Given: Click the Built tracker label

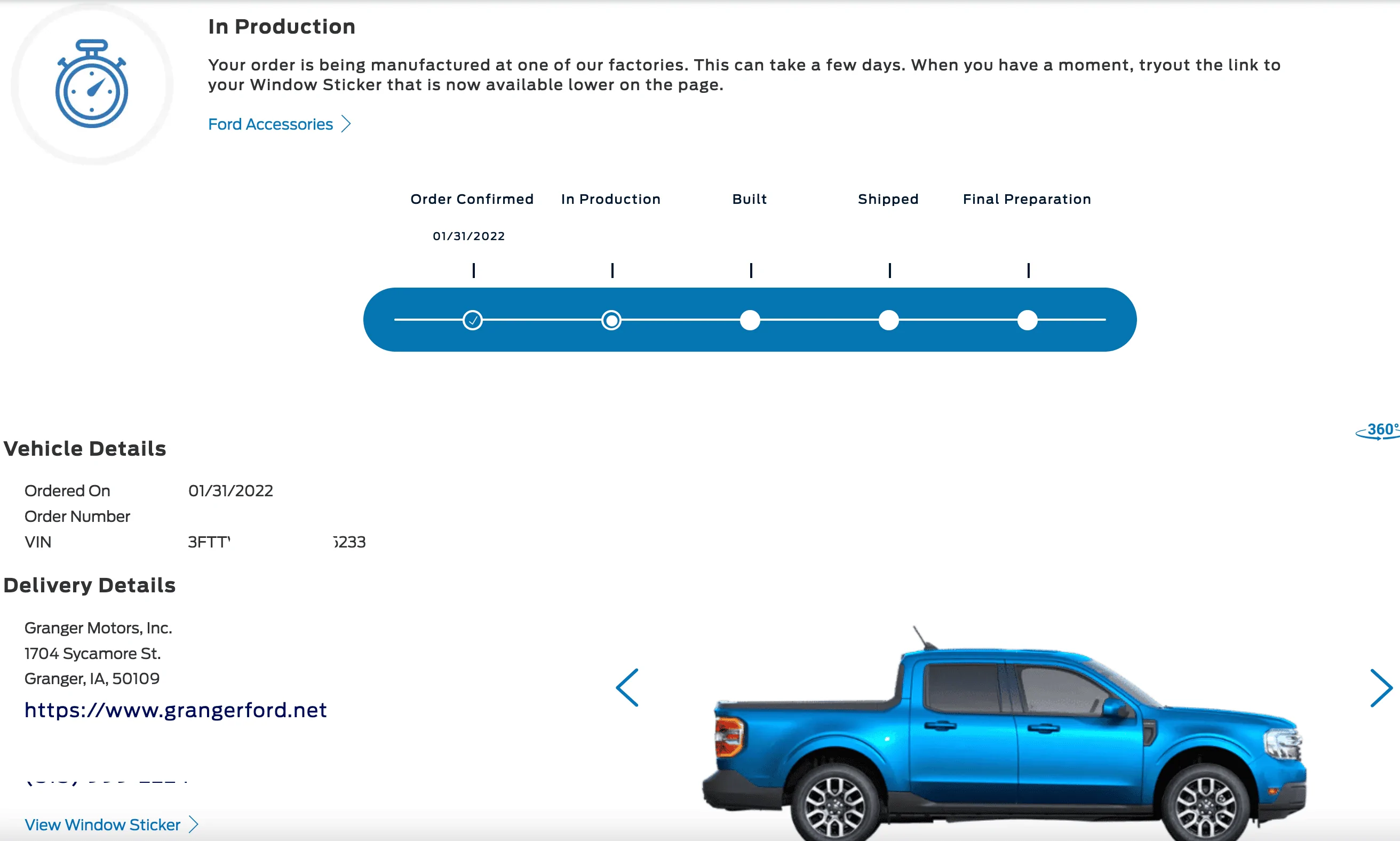Looking at the screenshot, I should [750, 199].
